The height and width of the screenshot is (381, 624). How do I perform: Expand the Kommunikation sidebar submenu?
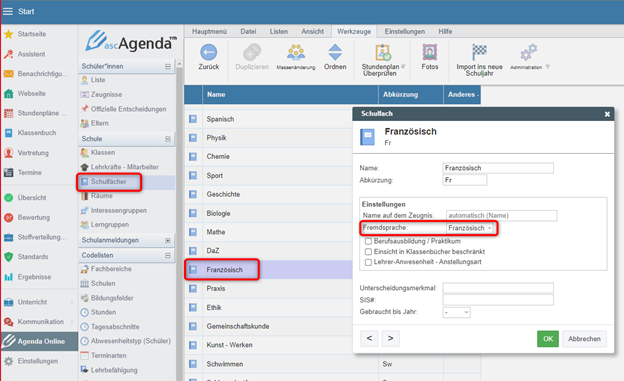72,322
